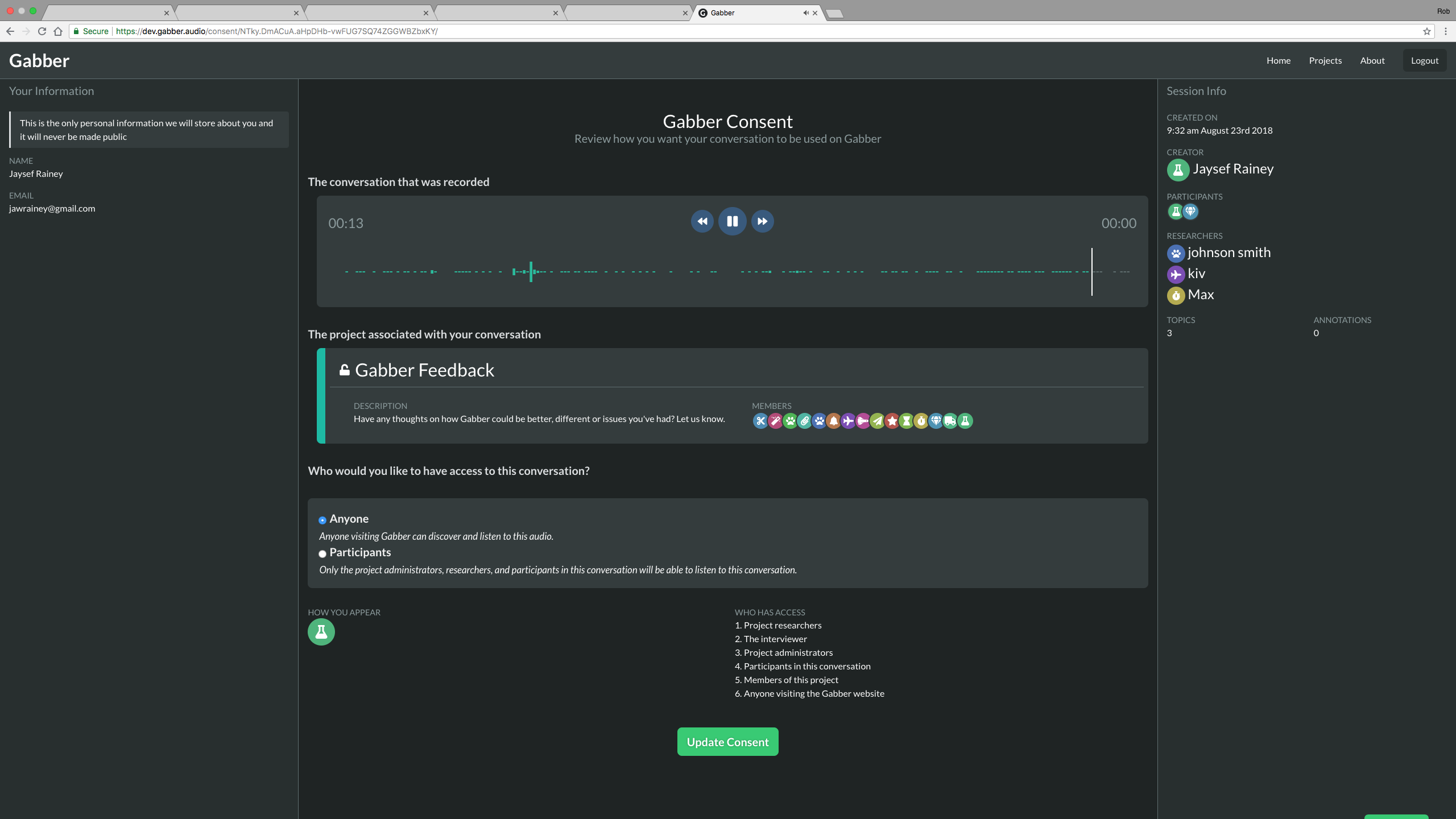The width and height of the screenshot is (1456, 819).
Task: Click the URL address field
Action: 751,31
